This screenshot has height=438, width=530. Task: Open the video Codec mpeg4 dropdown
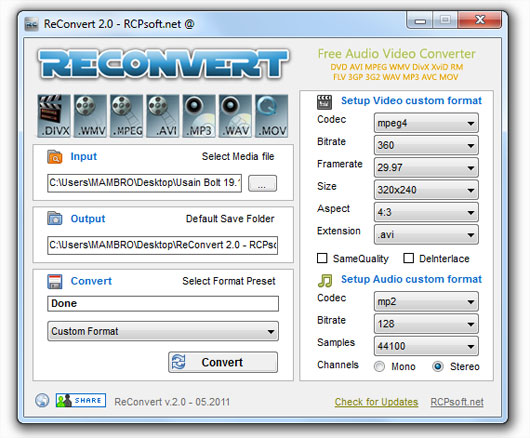pos(426,123)
